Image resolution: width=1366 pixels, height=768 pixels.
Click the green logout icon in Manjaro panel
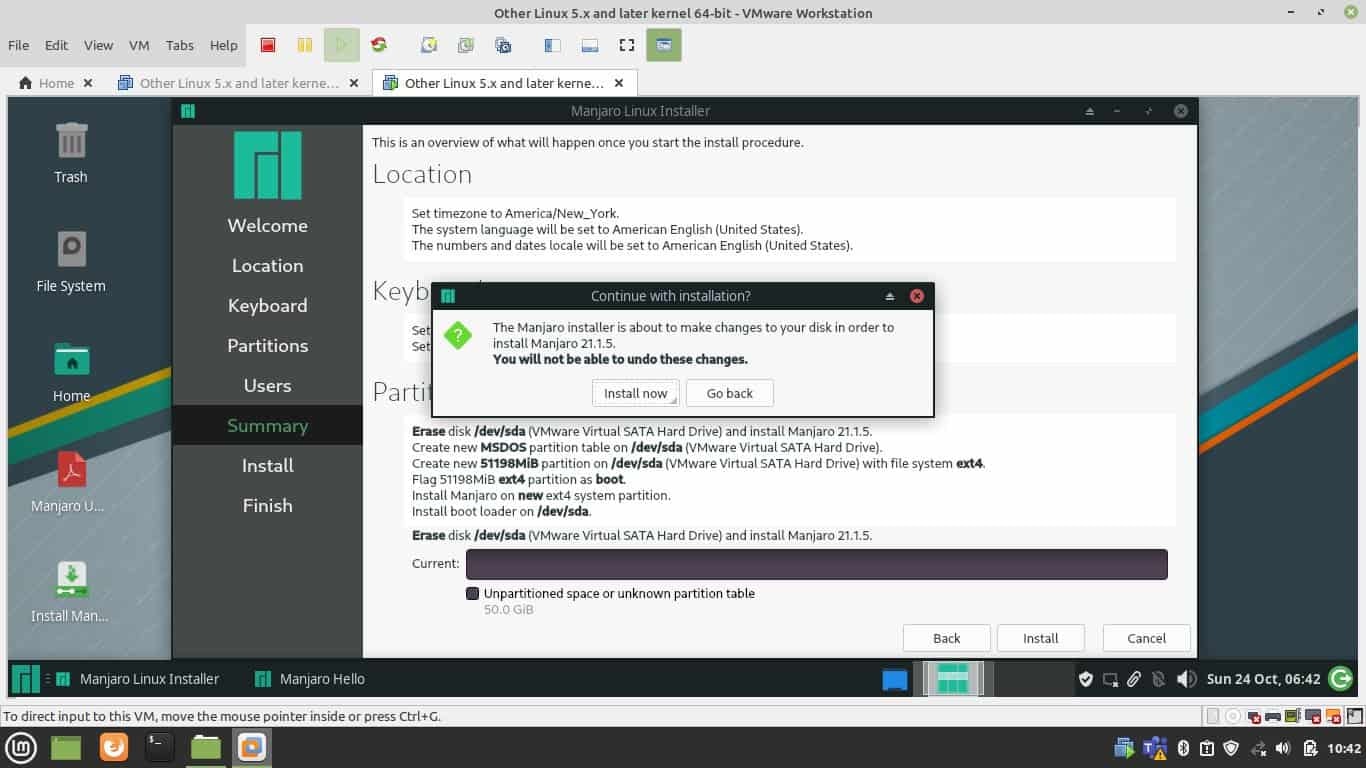coord(1340,679)
